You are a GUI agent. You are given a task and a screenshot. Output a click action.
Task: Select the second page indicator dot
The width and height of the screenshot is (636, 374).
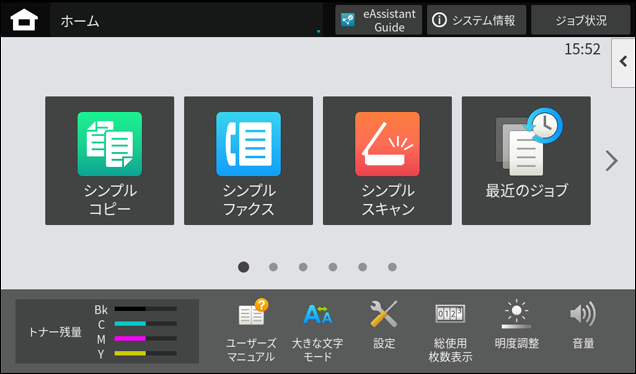point(273,267)
